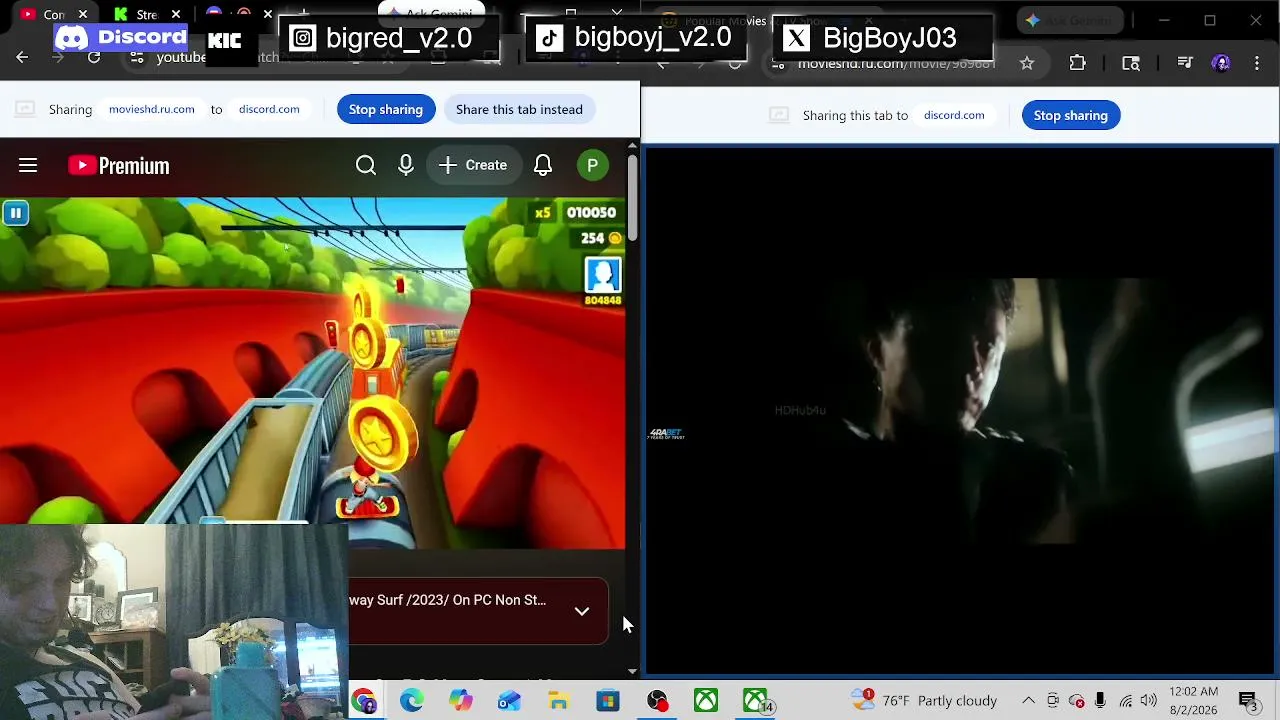Open Xbox icon with 14 badge
The width and height of the screenshot is (1280, 720).
[756, 701]
